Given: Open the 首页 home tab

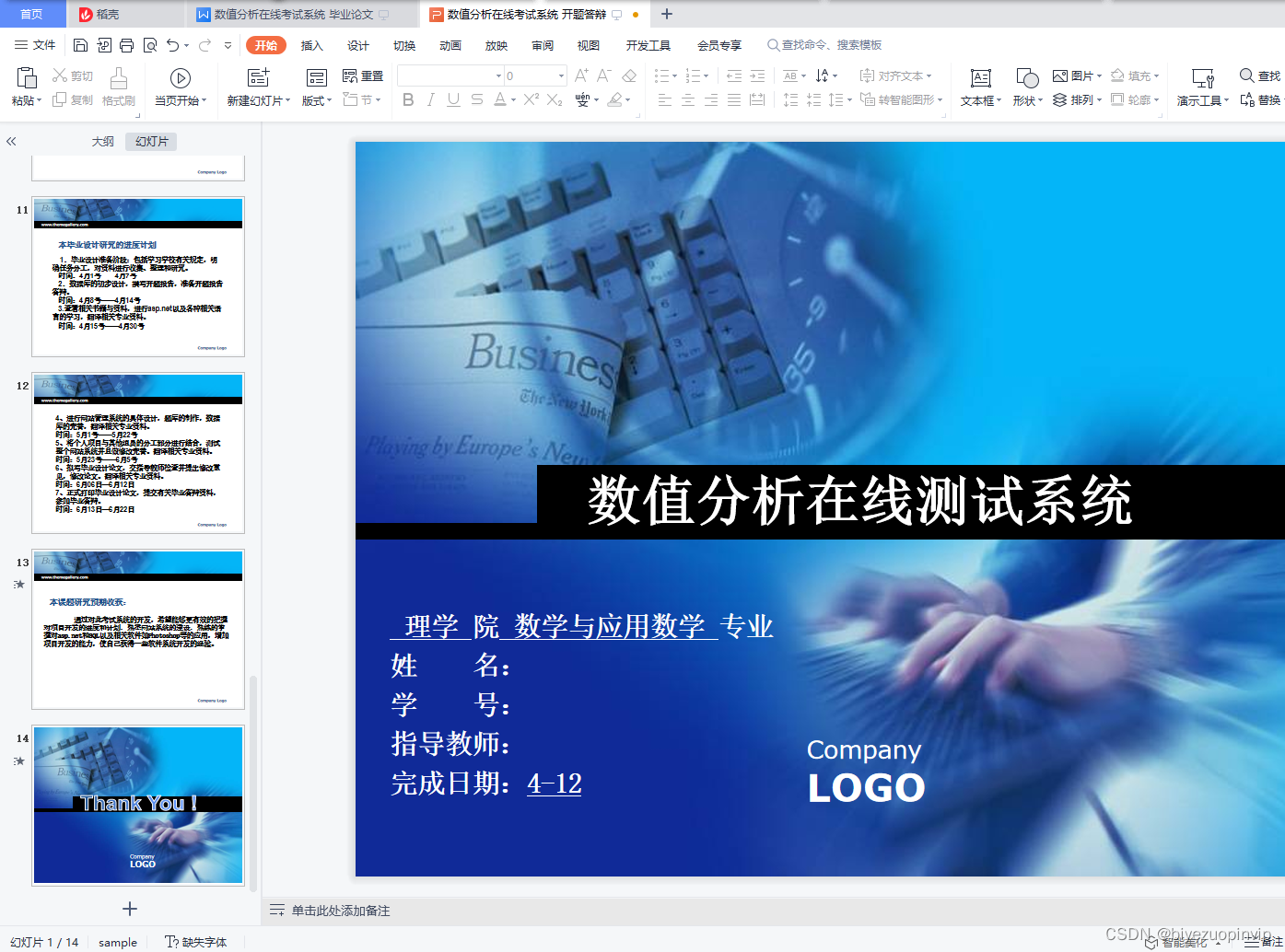Looking at the screenshot, I should coord(32,14).
